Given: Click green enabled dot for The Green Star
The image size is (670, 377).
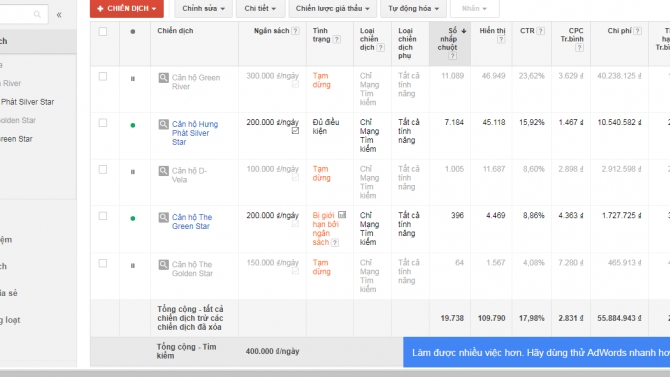Looking at the screenshot, I should (x=133, y=218).
